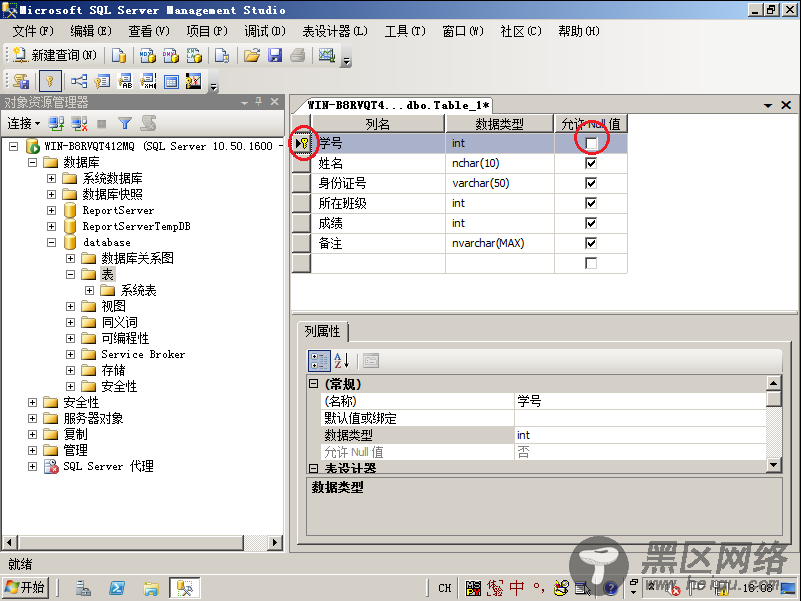
Task: Expand the 数据库快照 node
Action: click(51, 194)
